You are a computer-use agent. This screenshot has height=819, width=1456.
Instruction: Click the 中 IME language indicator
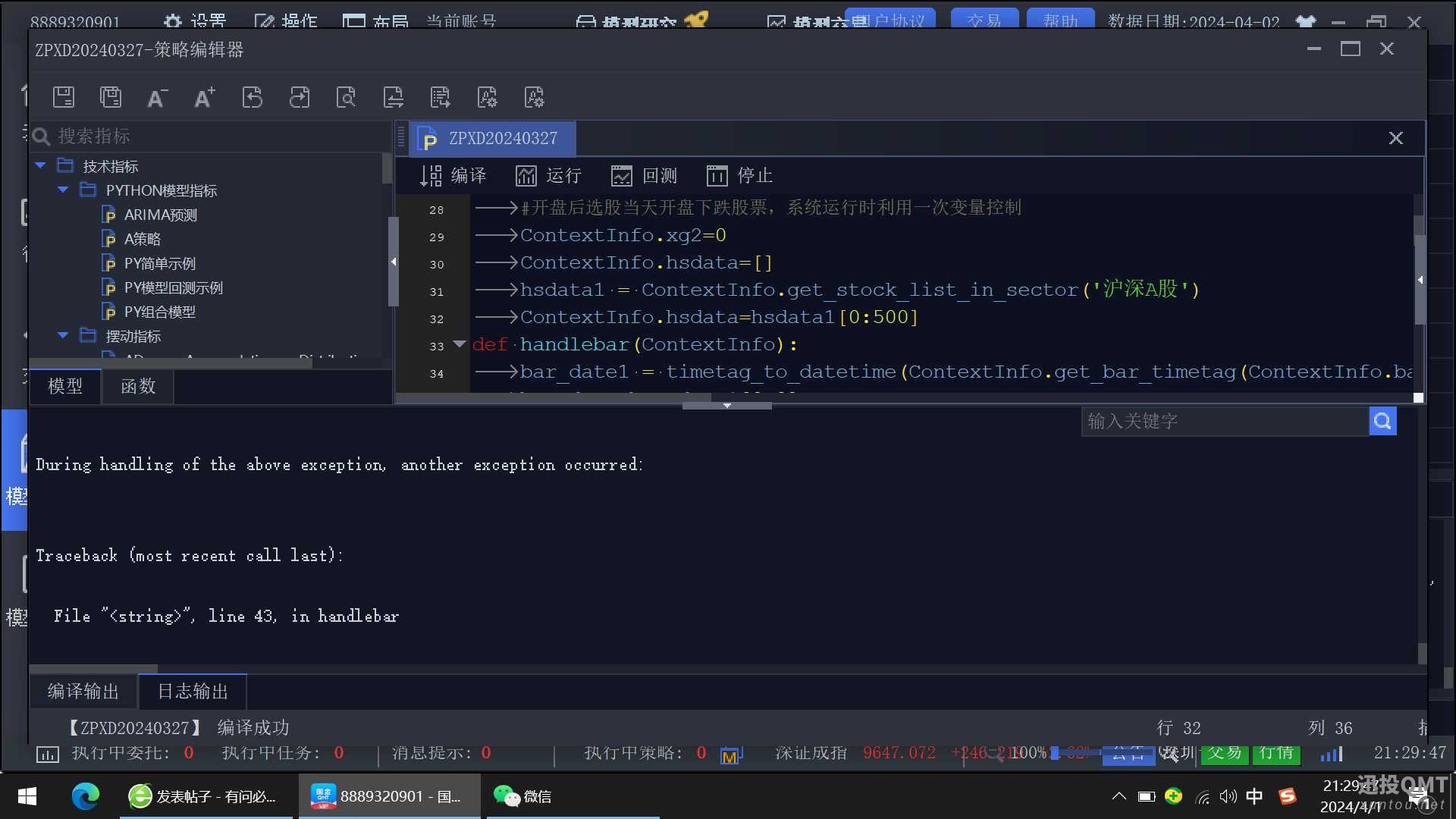(x=1254, y=796)
